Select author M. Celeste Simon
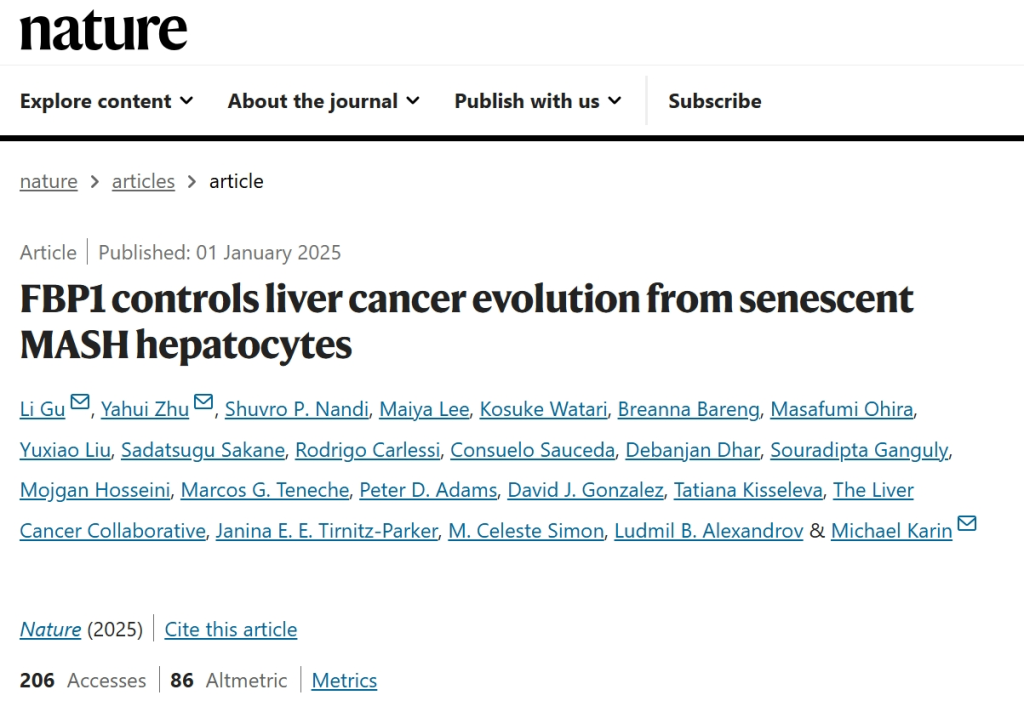Viewport: 1024px width, 718px height. click(x=526, y=530)
